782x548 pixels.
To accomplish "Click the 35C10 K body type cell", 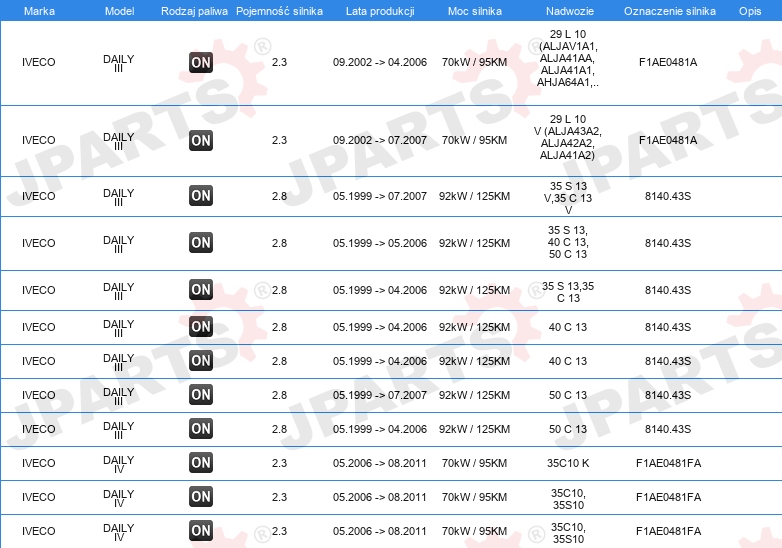I will pyautogui.click(x=568, y=463).
